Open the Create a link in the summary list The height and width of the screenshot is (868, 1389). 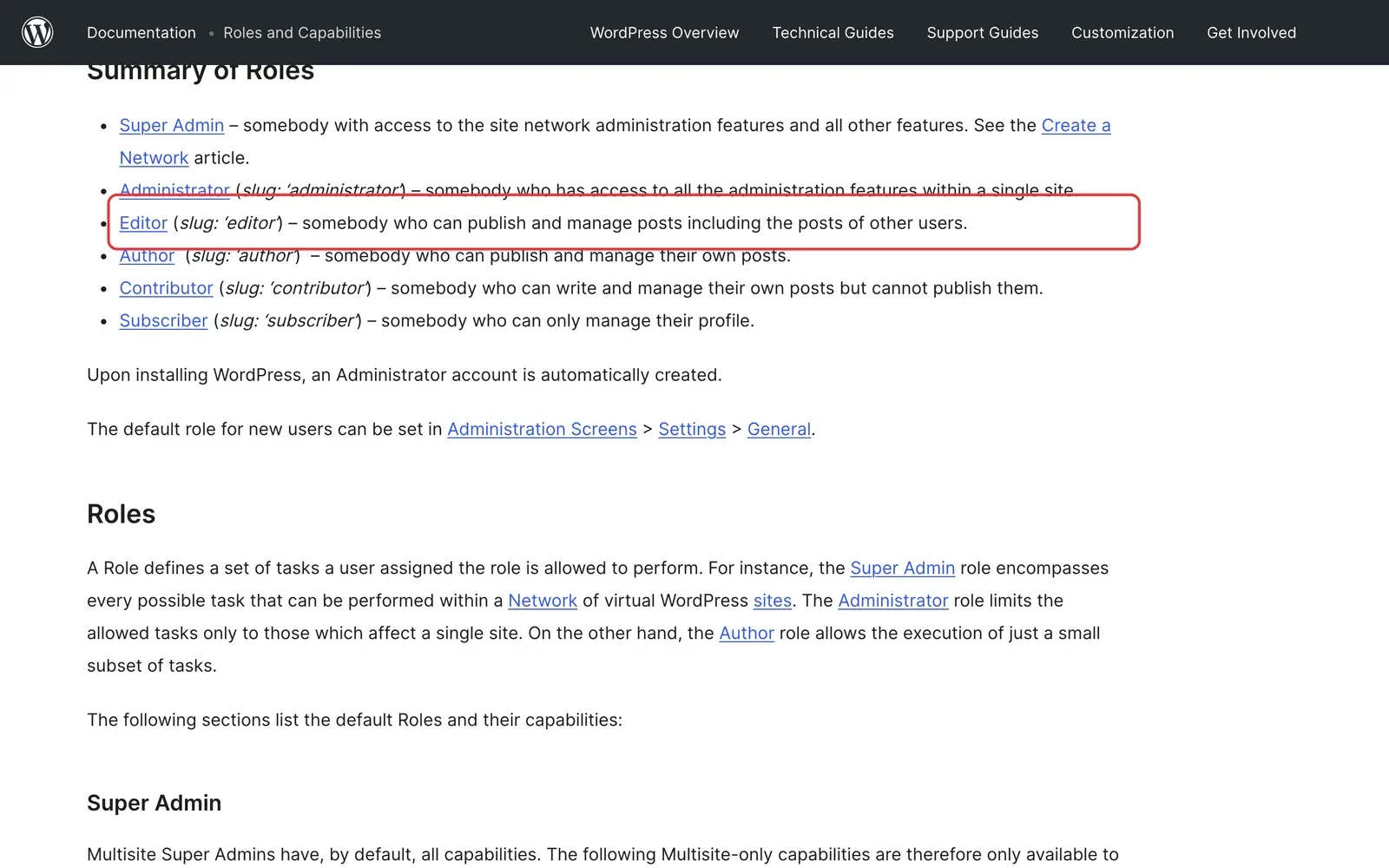click(1076, 126)
